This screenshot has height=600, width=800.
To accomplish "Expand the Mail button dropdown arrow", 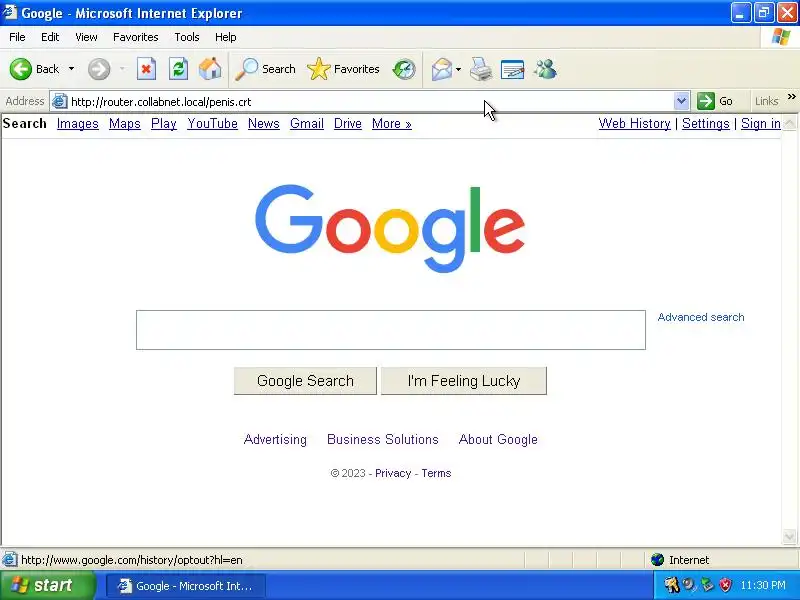I will 458,69.
